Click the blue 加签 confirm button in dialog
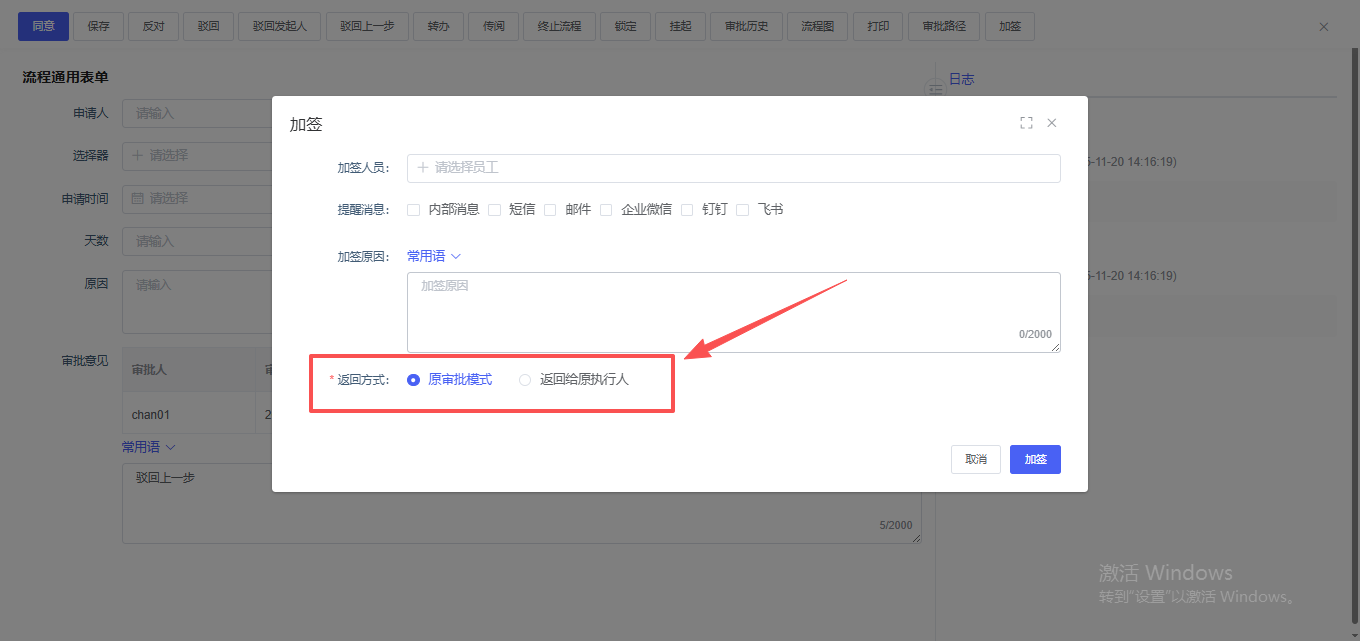The height and width of the screenshot is (641, 1360). pyautogui.click(x=1035, y=459)
